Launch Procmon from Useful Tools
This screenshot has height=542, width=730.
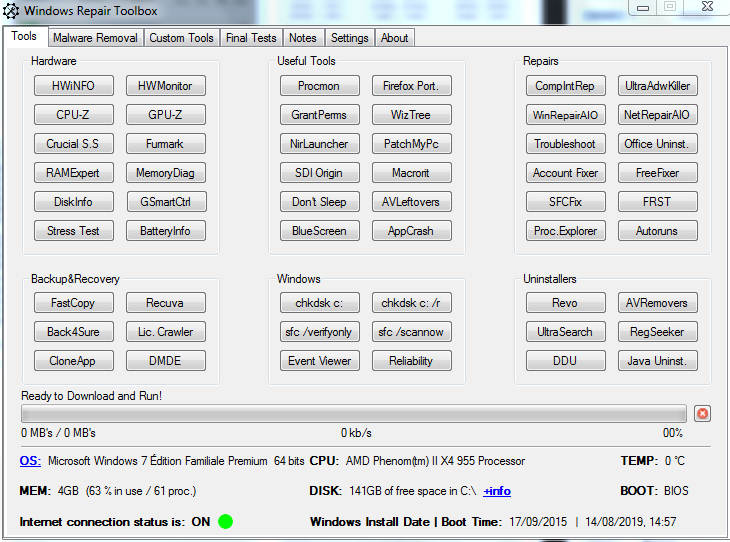(319, 86)
